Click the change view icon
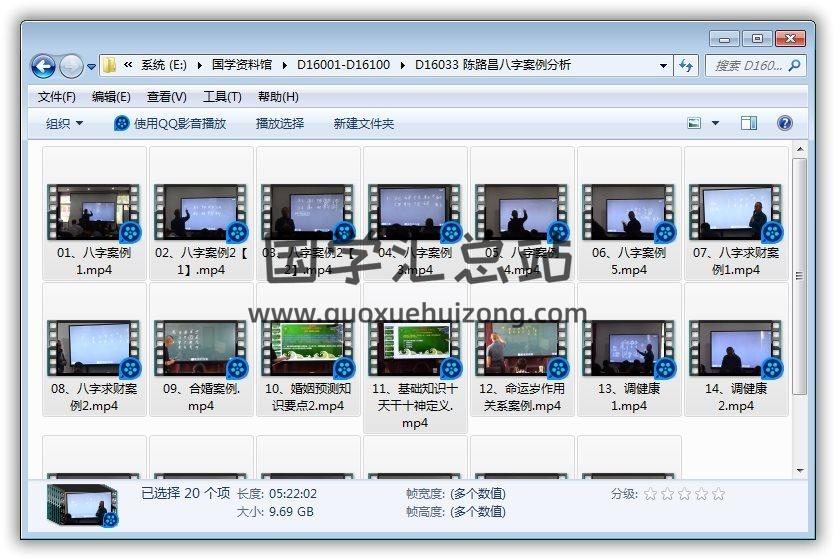836x560 pixels. (695, 123)
